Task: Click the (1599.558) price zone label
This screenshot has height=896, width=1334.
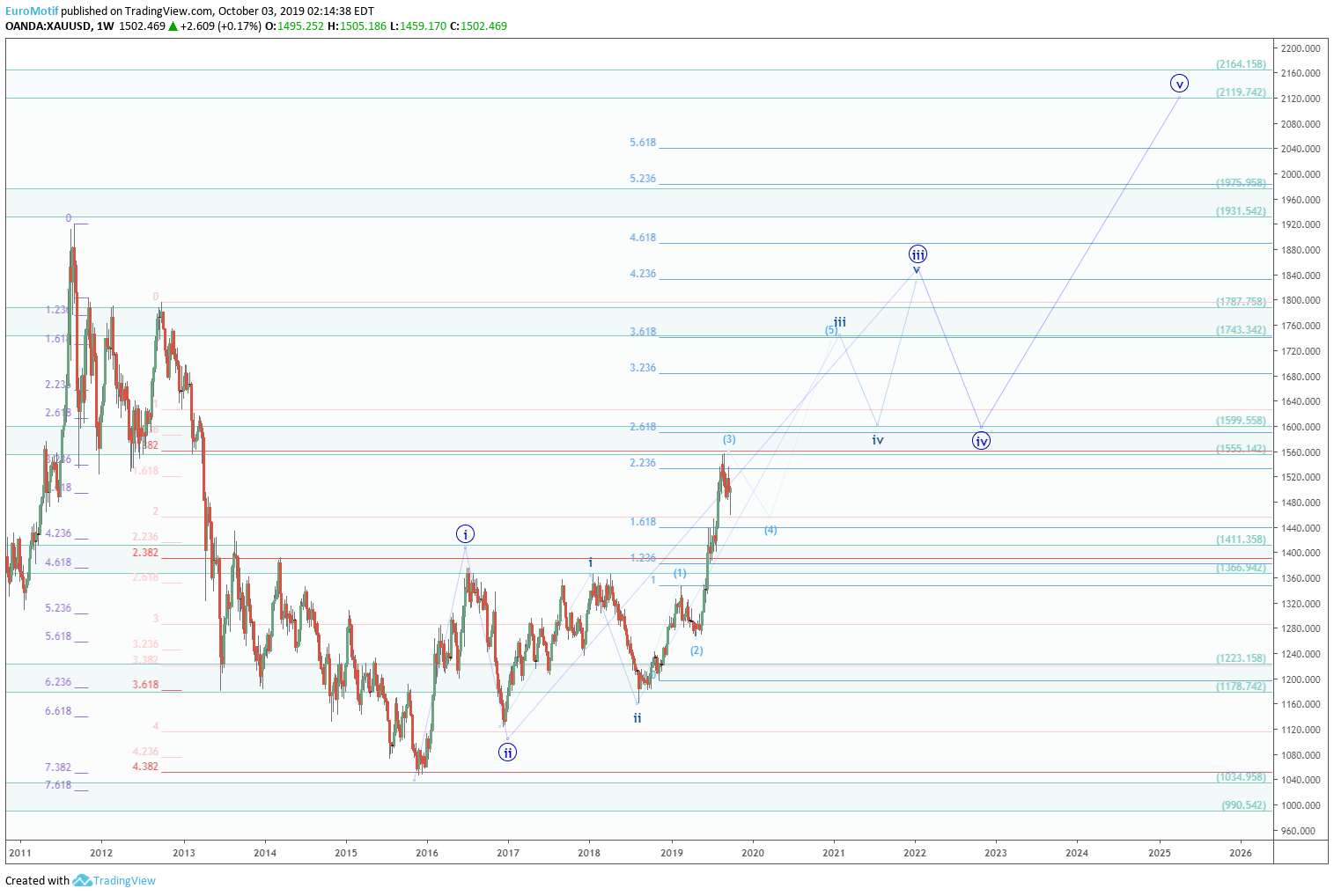Action: click(x=1241, y=421)
